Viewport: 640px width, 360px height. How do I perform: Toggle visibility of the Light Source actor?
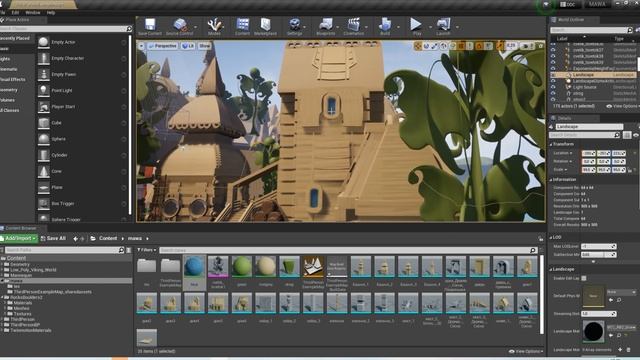553,87
